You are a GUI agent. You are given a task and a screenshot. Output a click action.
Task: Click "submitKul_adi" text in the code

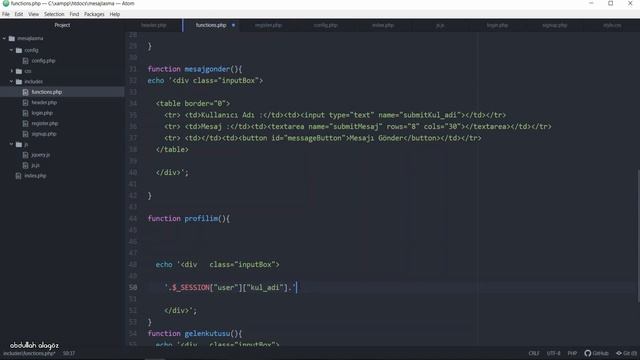point(430,115)
